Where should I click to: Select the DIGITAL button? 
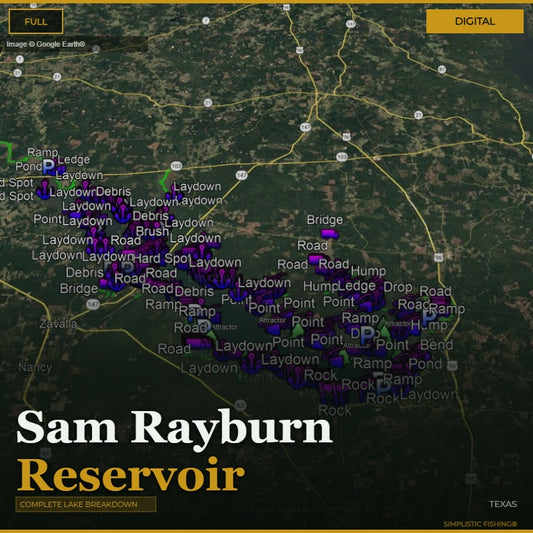click(475, 21)
